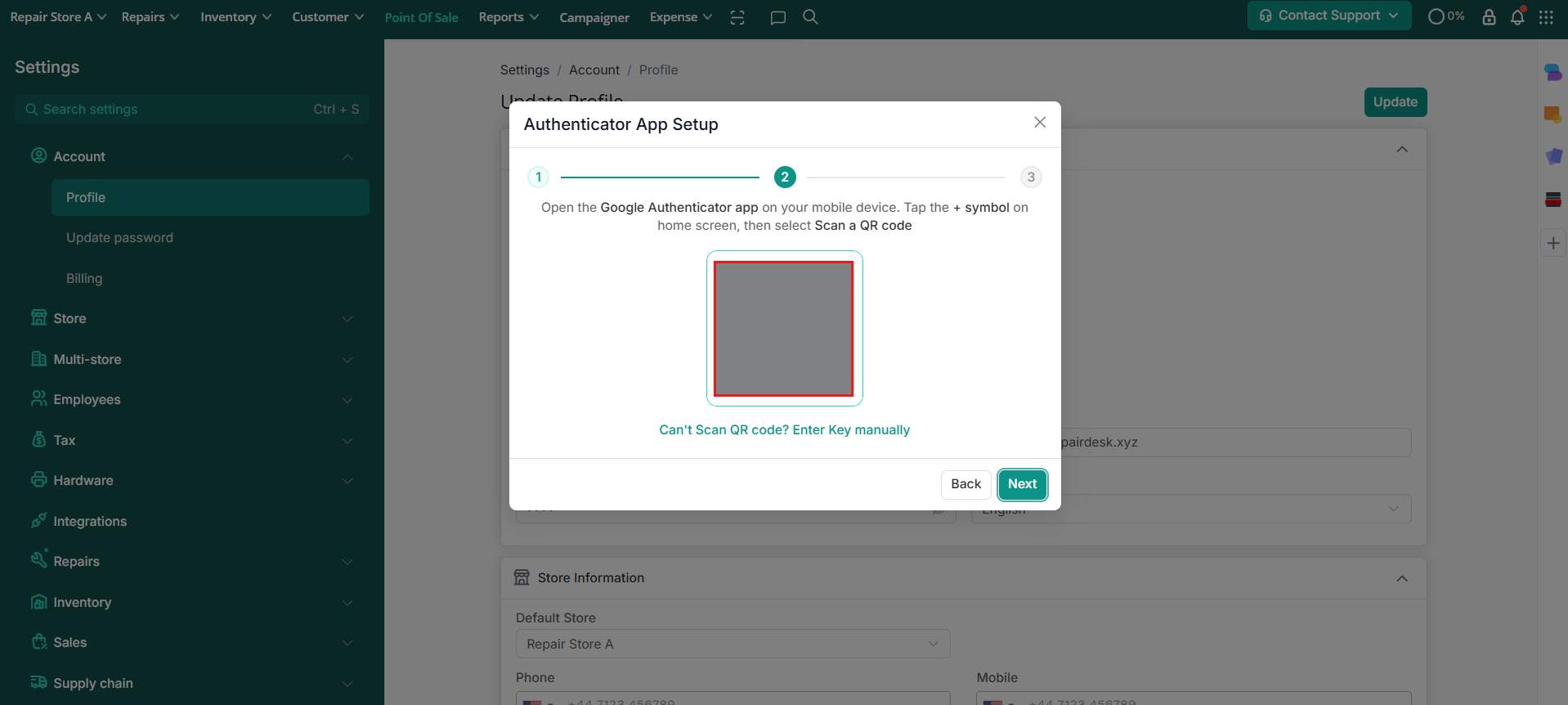
Task: Open the Default Store dropdown
Action: tap(732, 644)
